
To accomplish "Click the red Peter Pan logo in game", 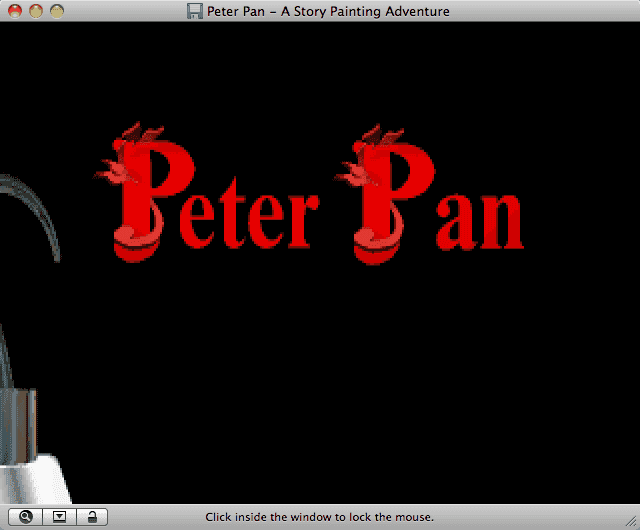I will pyautogui.click(x=309, y=193).
